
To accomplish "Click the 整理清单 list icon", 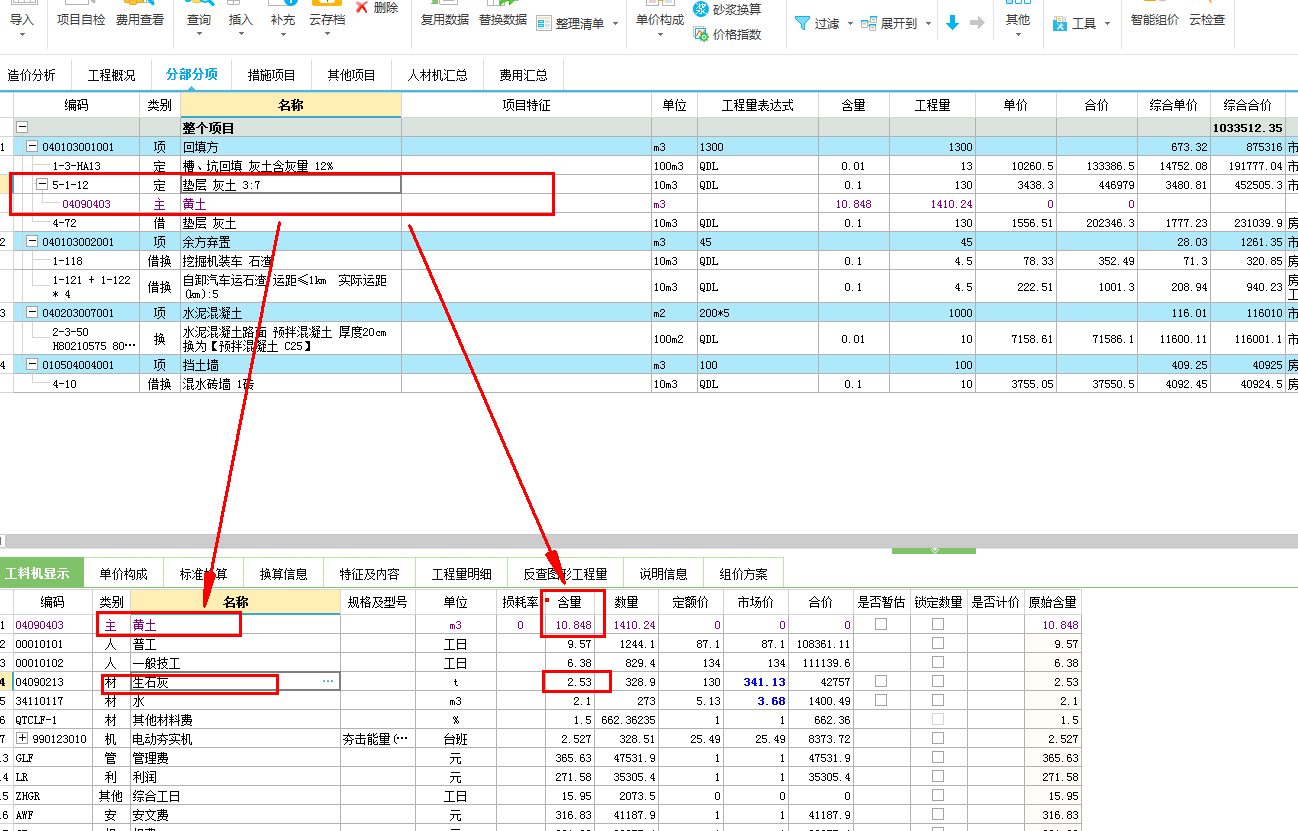I will pyautogui.click(x=544, y=23).
